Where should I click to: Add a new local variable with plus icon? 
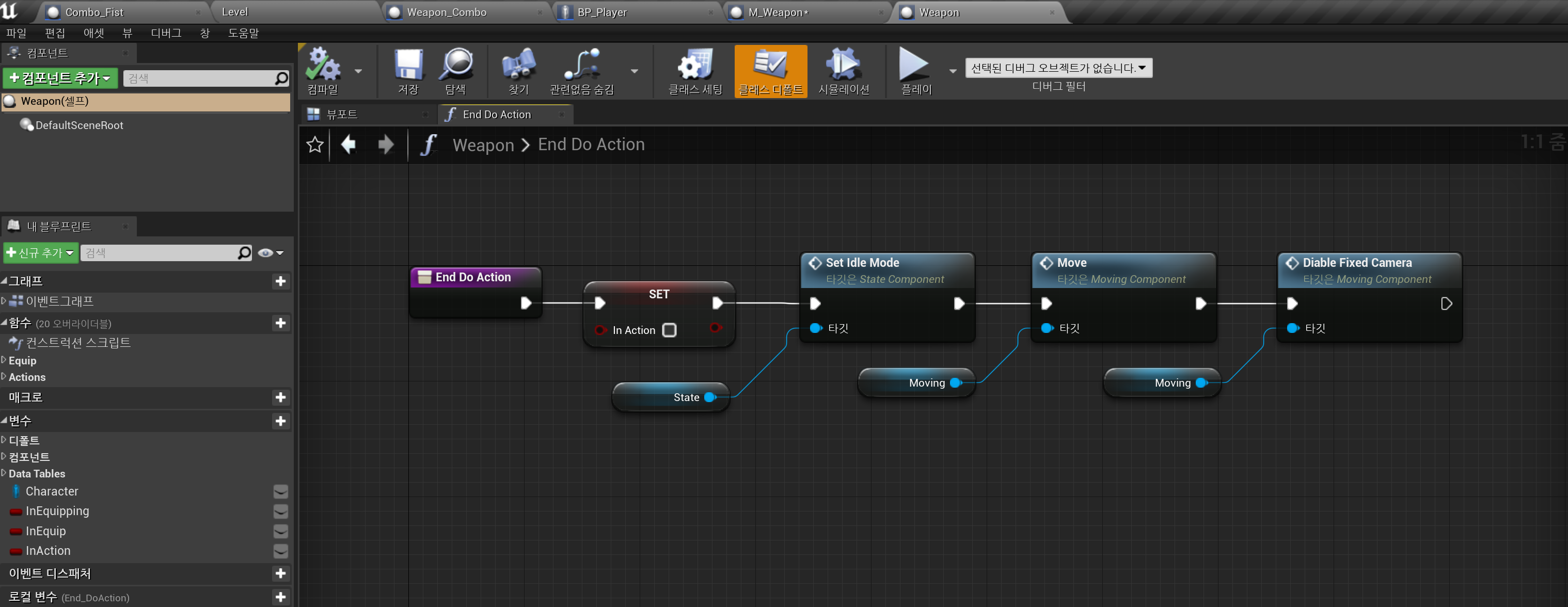[x=281, y=597]
